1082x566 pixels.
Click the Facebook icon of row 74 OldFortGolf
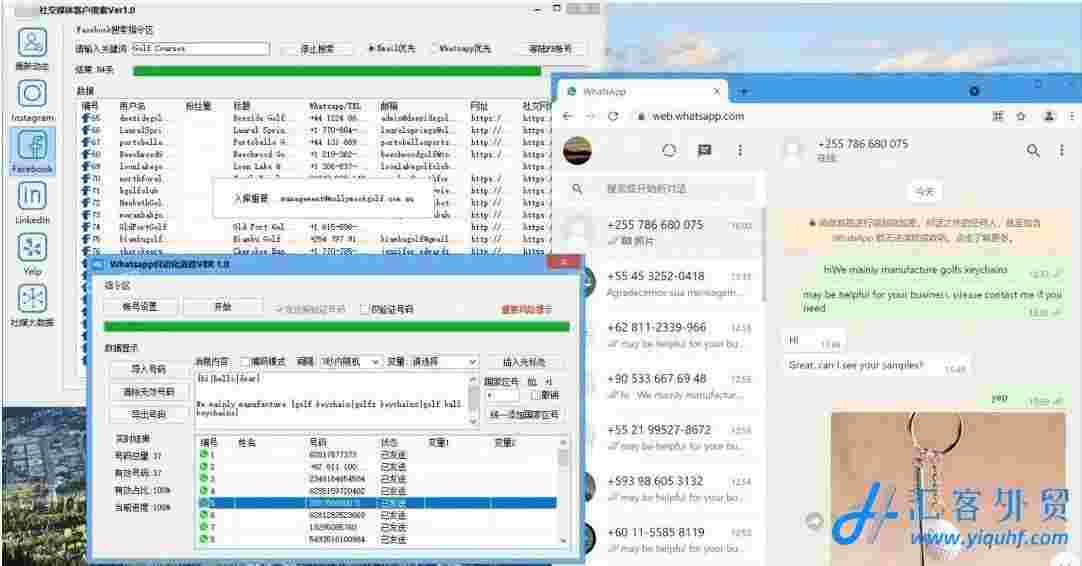pos(86,227)
